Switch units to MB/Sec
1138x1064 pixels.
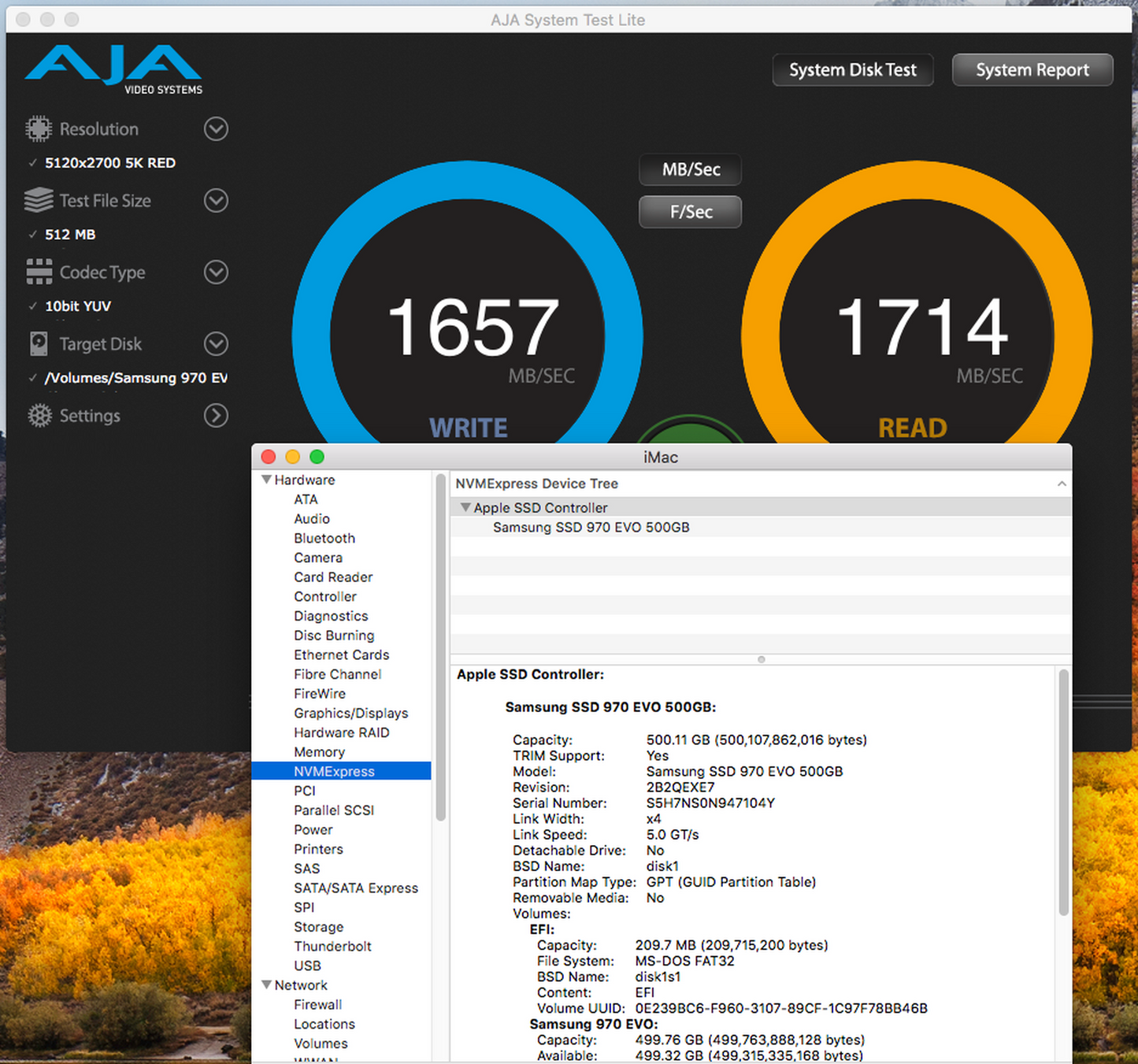click(x=690, y=169)
